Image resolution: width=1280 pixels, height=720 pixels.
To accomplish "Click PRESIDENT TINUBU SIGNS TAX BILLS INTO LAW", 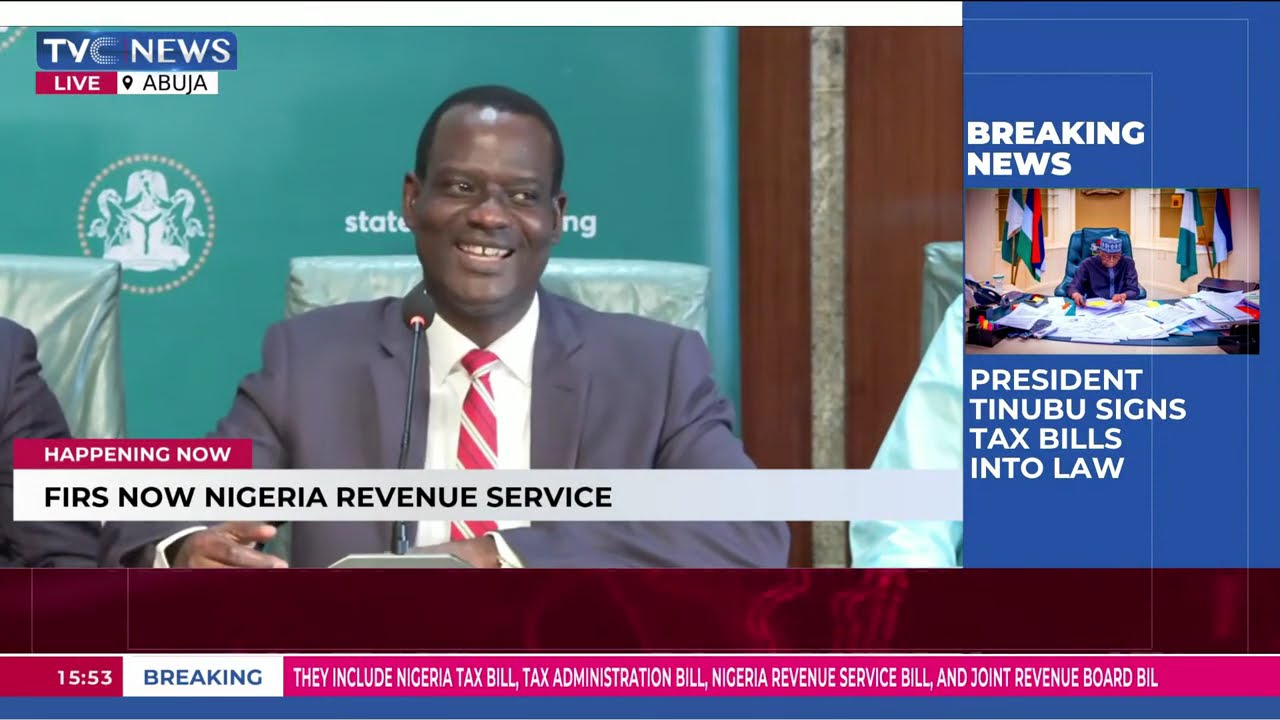I will pos(1078,424).
